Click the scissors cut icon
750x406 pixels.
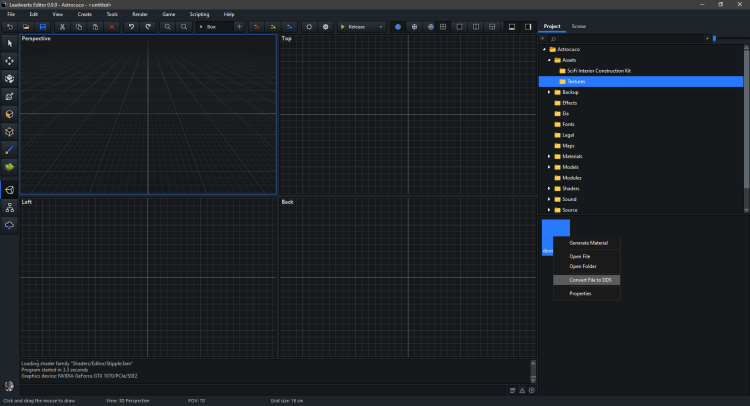[x=62, y=27]
